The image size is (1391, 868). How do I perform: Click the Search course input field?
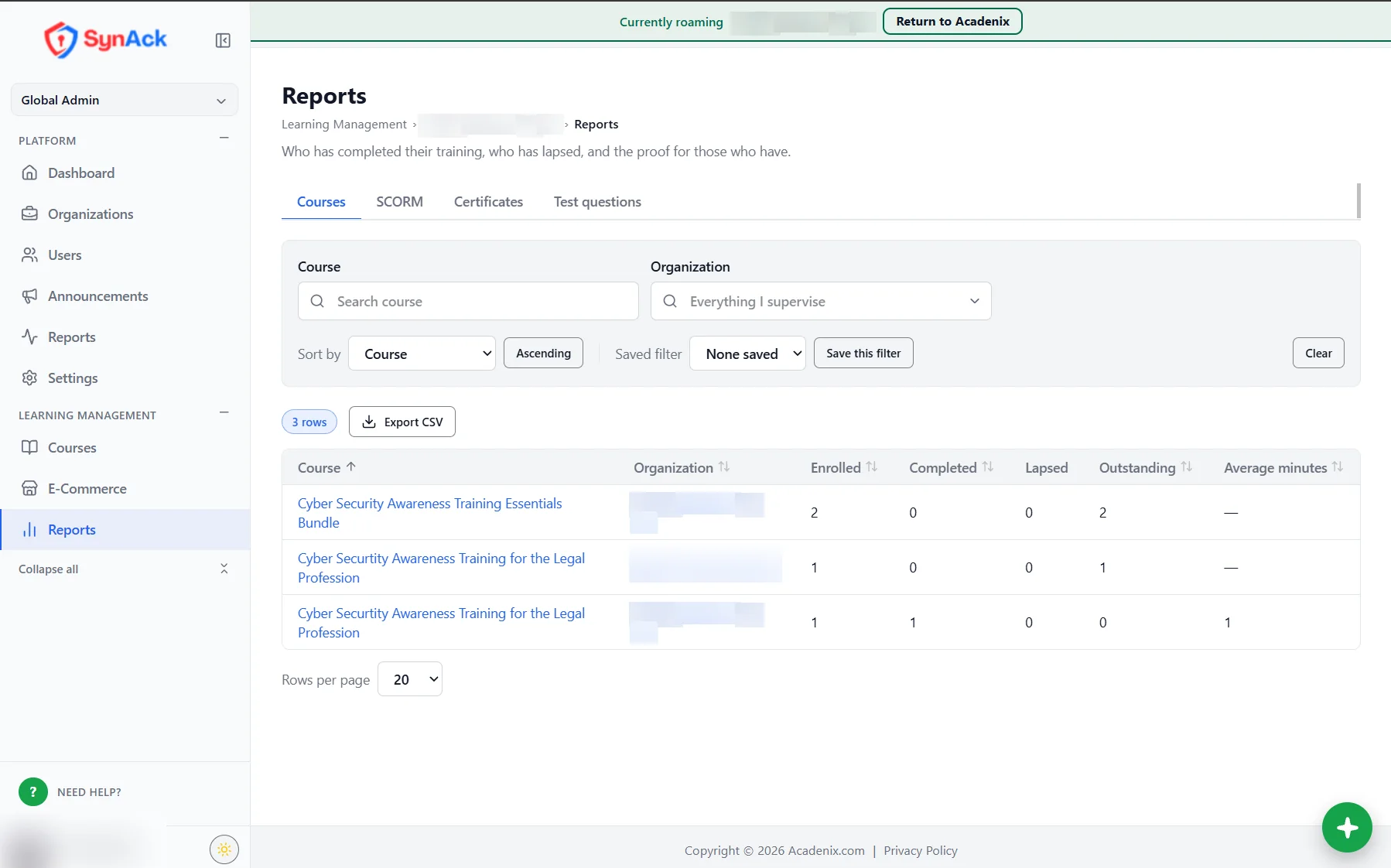[x=468, y=301]
